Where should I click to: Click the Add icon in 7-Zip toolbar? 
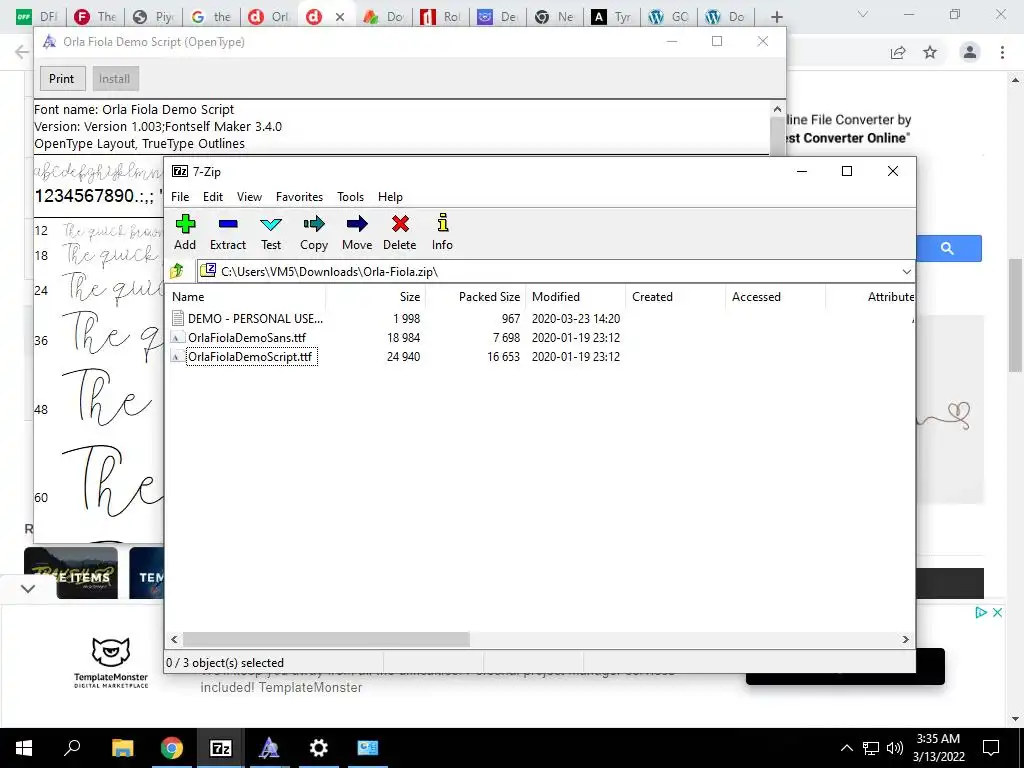click(185, 225)
